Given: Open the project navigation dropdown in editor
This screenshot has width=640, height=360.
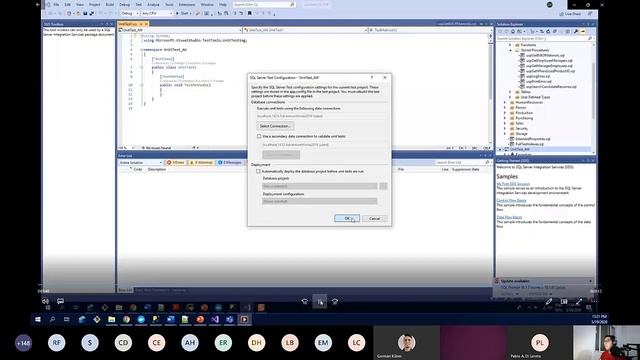Looking at the screenshot, I should pyautogui.click(x=180, y=30).
